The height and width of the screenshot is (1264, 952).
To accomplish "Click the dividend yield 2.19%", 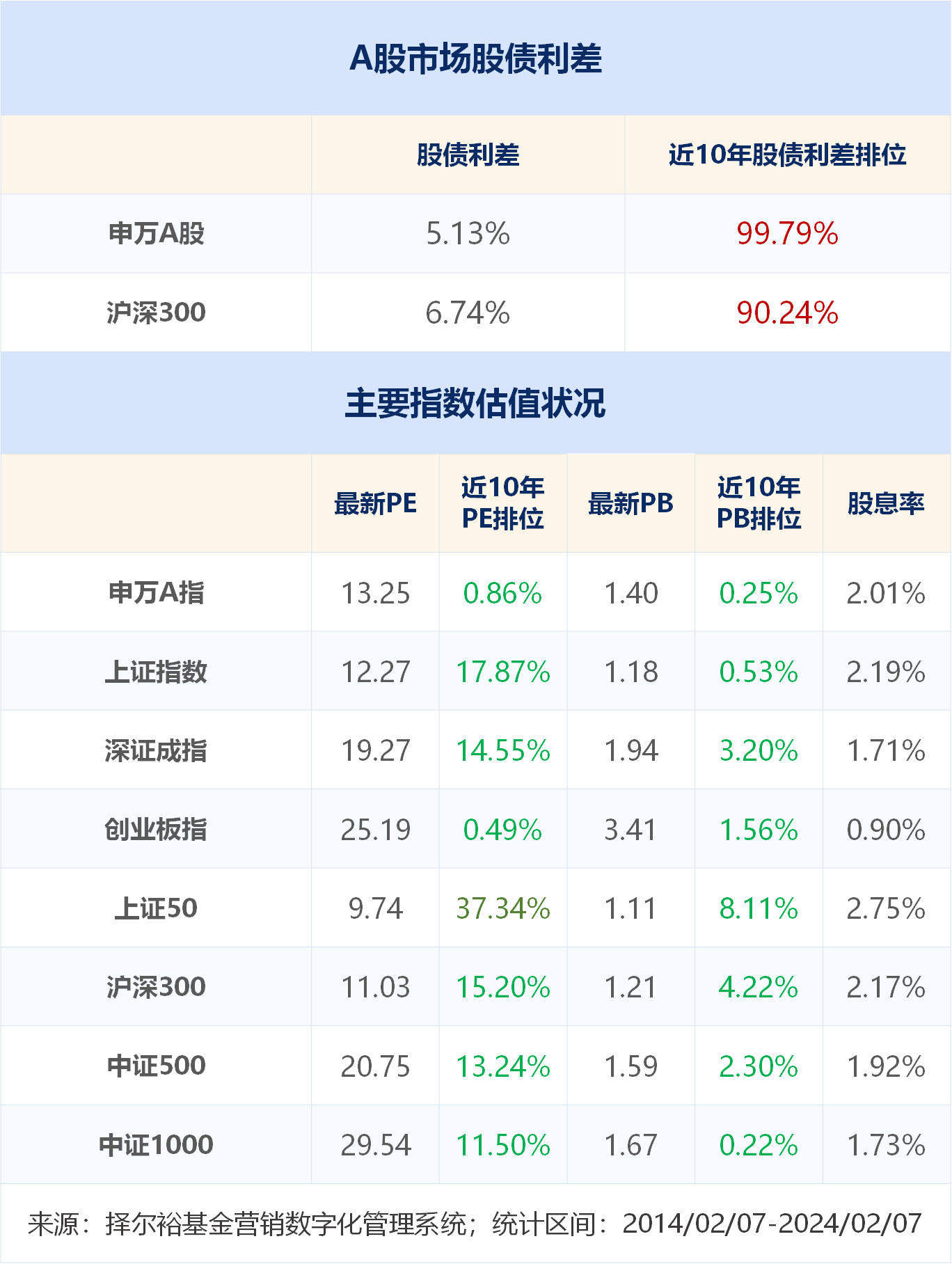I will tap(887, 672).
